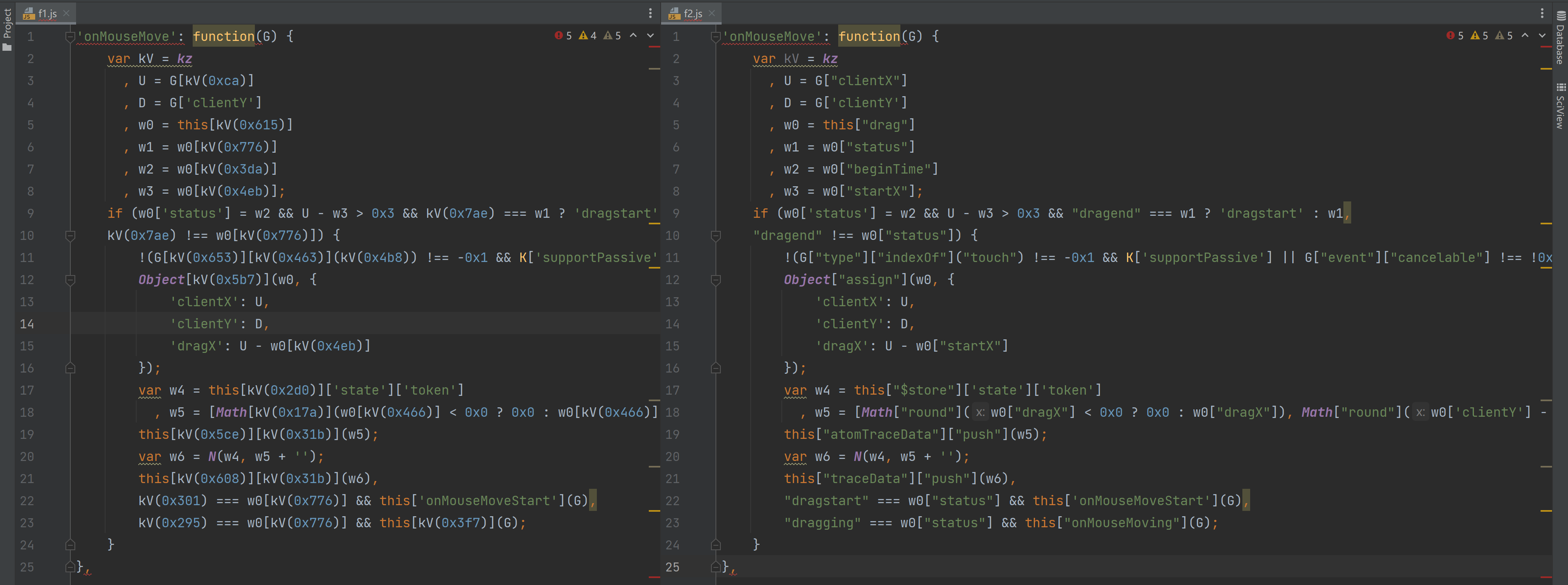Open the right editor tab options menu
The width and height of the screenshot is (1568, 585).
(1542, 13)
